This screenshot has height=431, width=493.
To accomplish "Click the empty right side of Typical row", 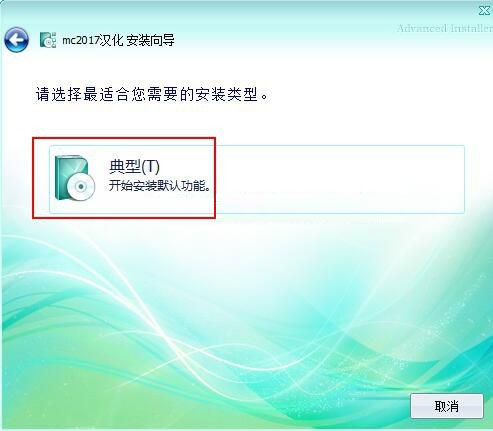I will (340, 179).
